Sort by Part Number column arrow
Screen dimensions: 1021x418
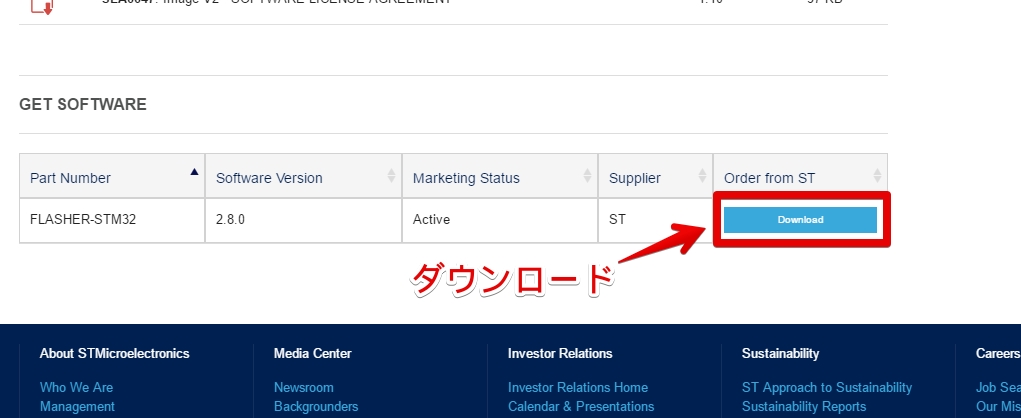[x=194, y=172]
